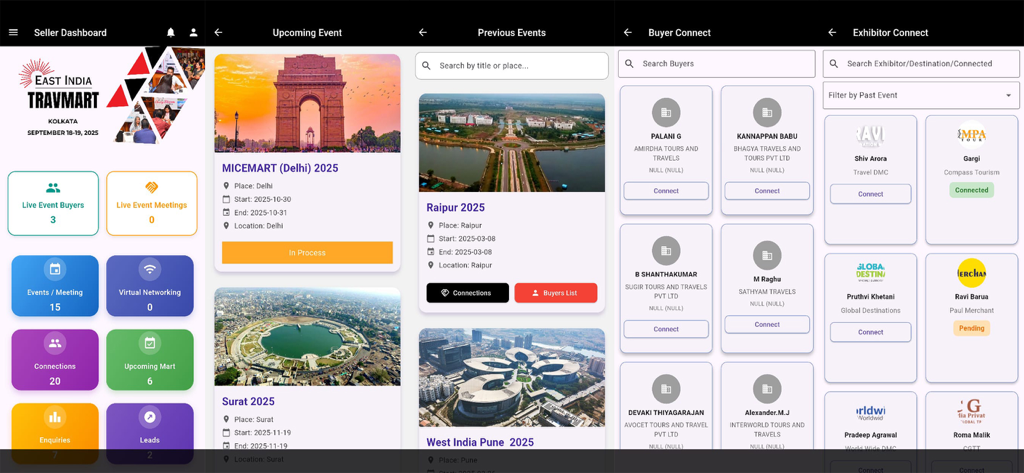This screenshot has height=473, width=1024.
Task: Click KANNAPPAN BABU's company avatar icon
Action: (x=767, y=112)
